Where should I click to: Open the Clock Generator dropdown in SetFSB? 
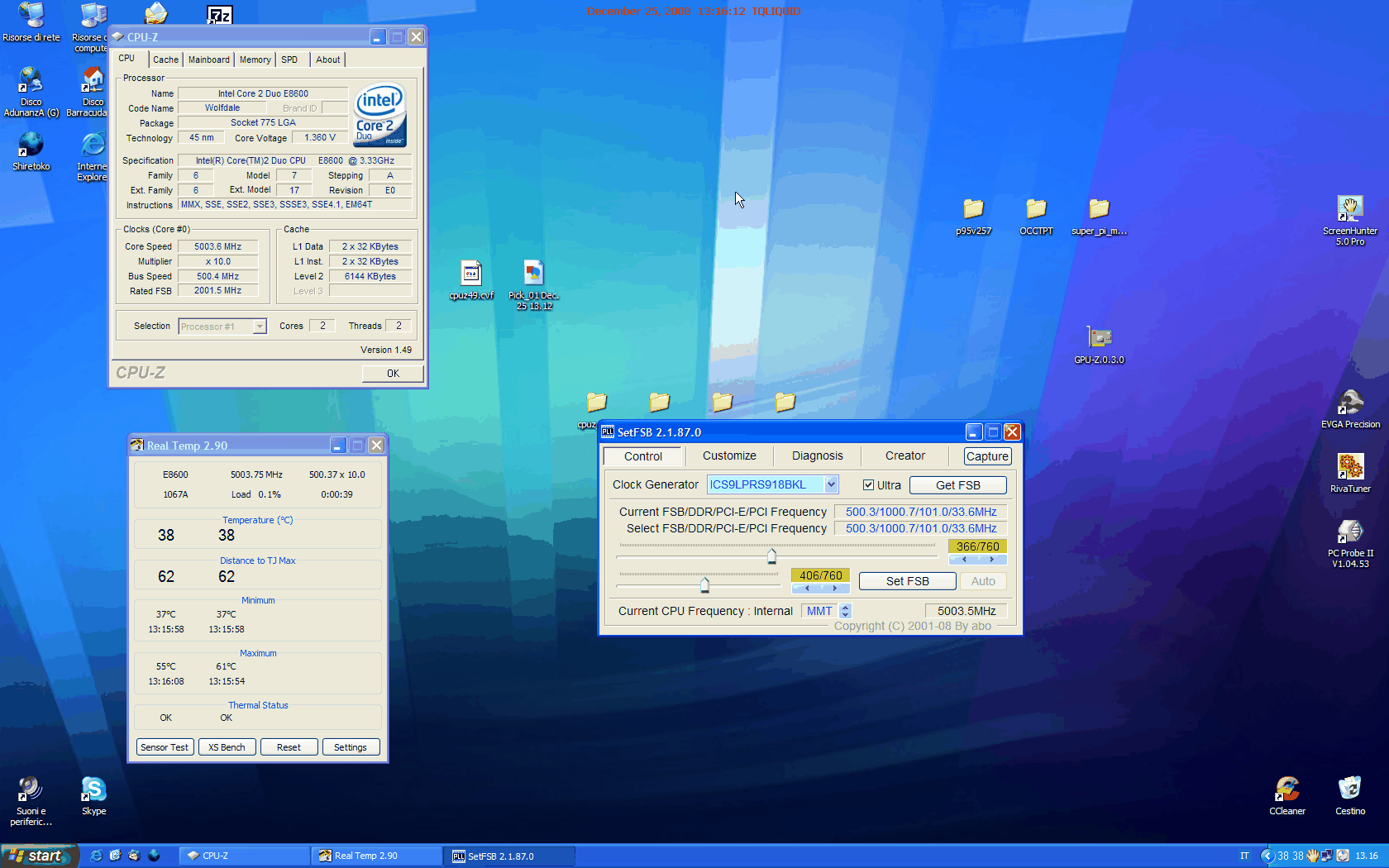point(832,484)
